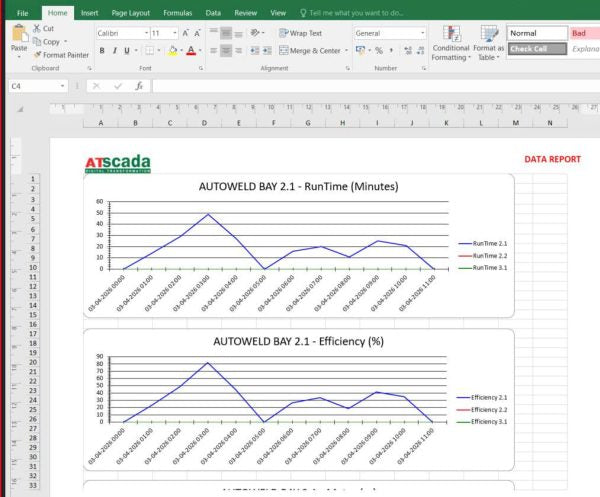This screenshot has height=497, width=600.
Task: Set Bottom Align for cell
Action: [x=238, y=33]
